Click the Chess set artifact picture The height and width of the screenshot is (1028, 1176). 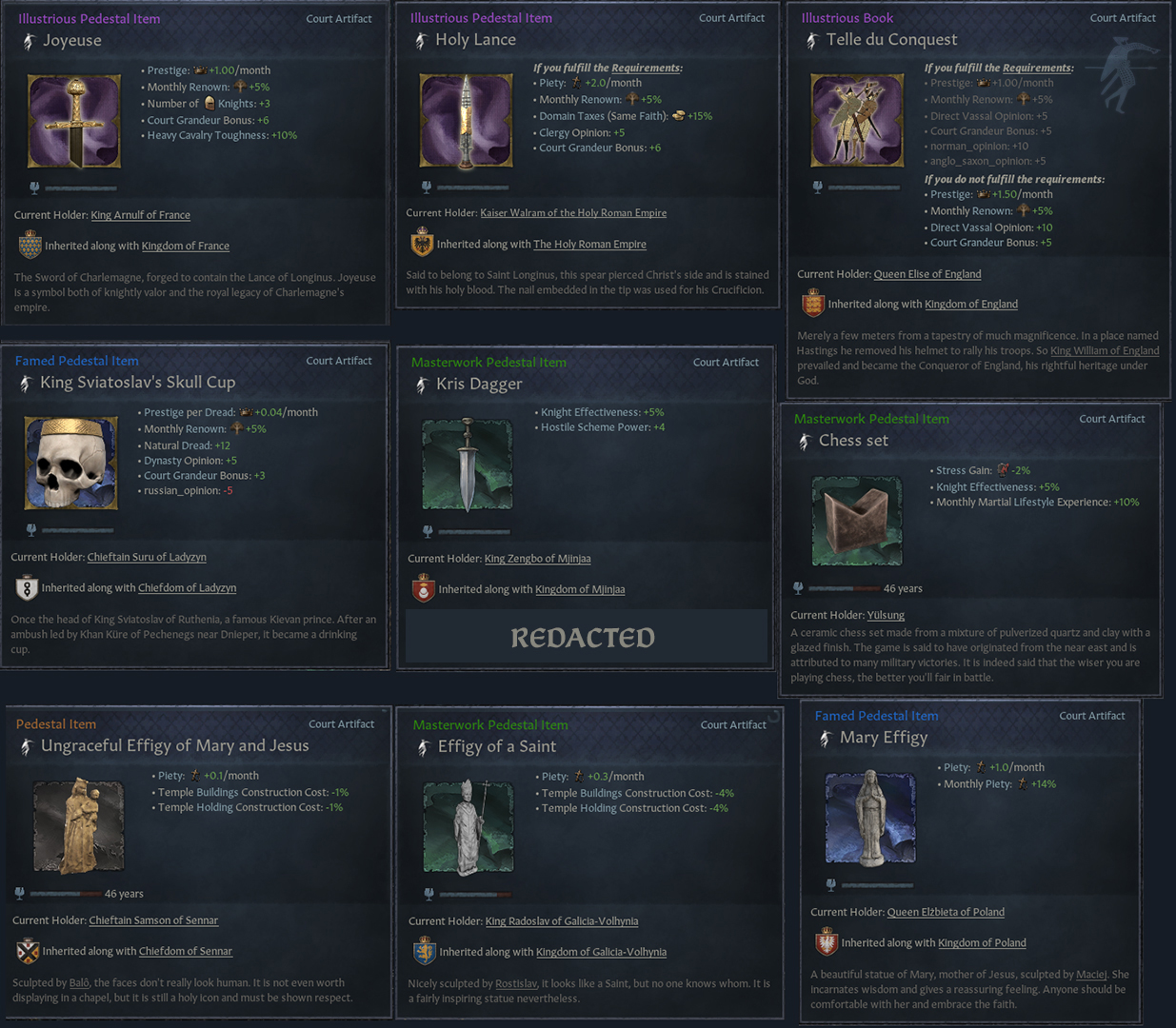[857, 522]
